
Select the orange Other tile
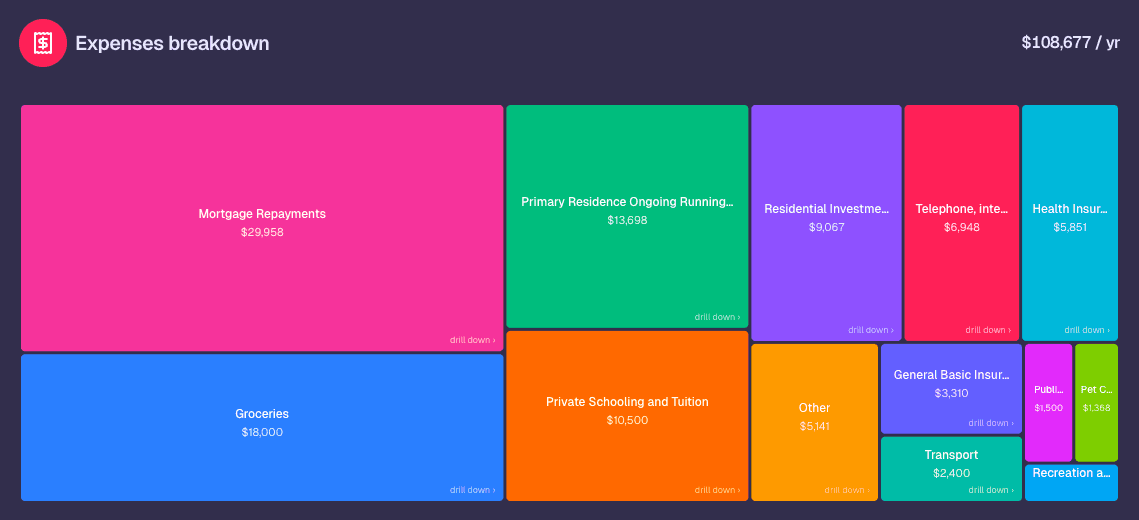814,422
